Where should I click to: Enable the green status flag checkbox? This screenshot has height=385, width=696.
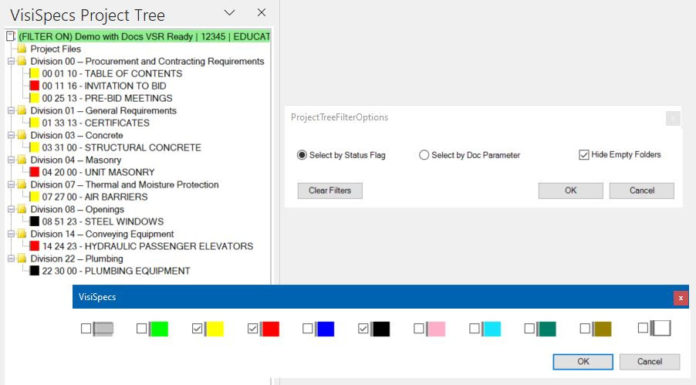click(x=142, y=328)
